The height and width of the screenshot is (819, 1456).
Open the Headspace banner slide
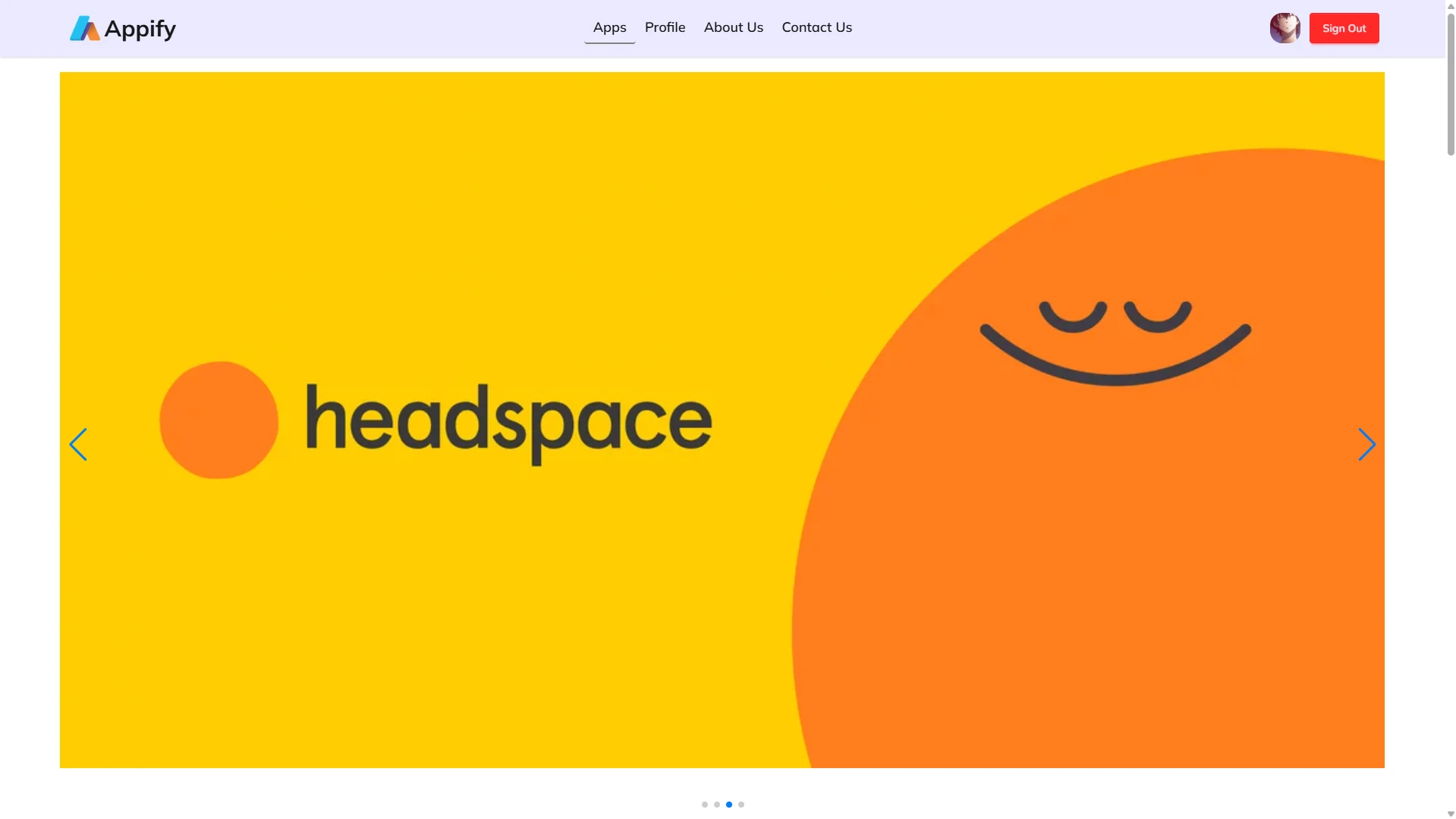coord(722,420)
